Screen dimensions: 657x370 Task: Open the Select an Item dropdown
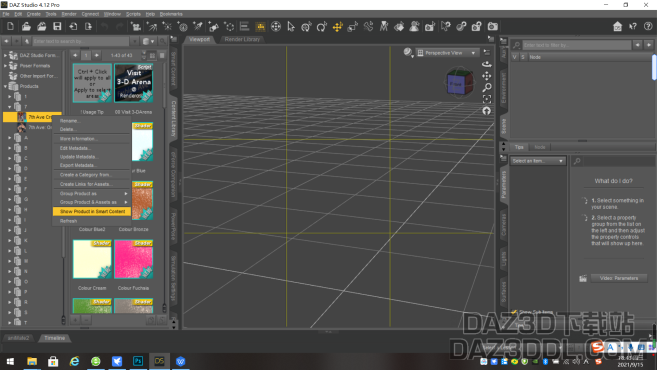pyautogui.click(x=538, y=161)
